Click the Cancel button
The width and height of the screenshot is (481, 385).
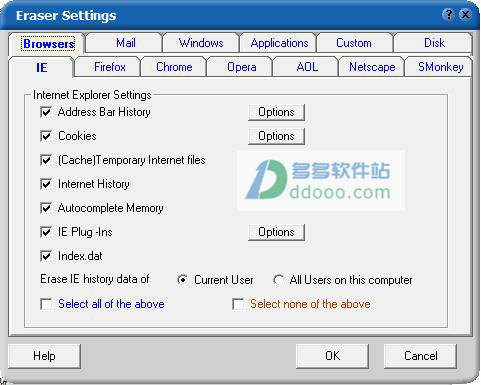point(421,356)
